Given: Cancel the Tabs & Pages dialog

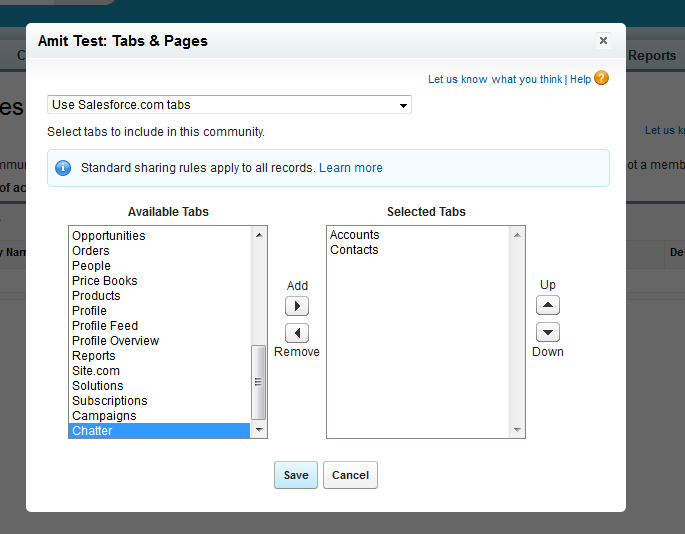Looking at the screenshot, I should click(x=350, y=475).
